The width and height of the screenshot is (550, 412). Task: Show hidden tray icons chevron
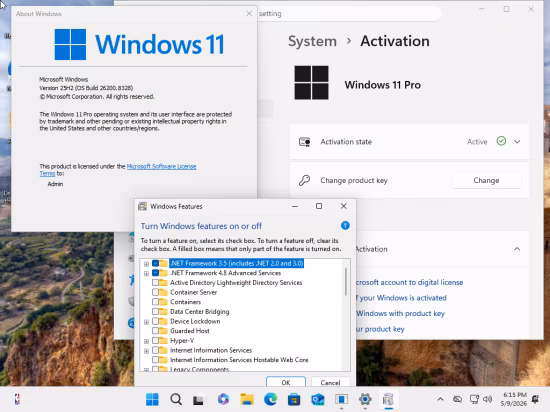440,399
